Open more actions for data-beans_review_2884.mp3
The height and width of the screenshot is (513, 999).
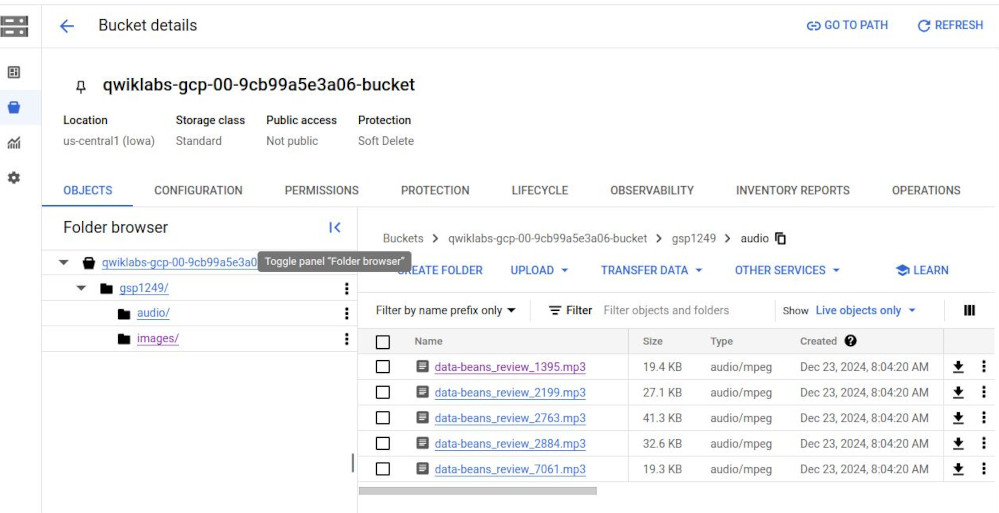pos(984,443)
